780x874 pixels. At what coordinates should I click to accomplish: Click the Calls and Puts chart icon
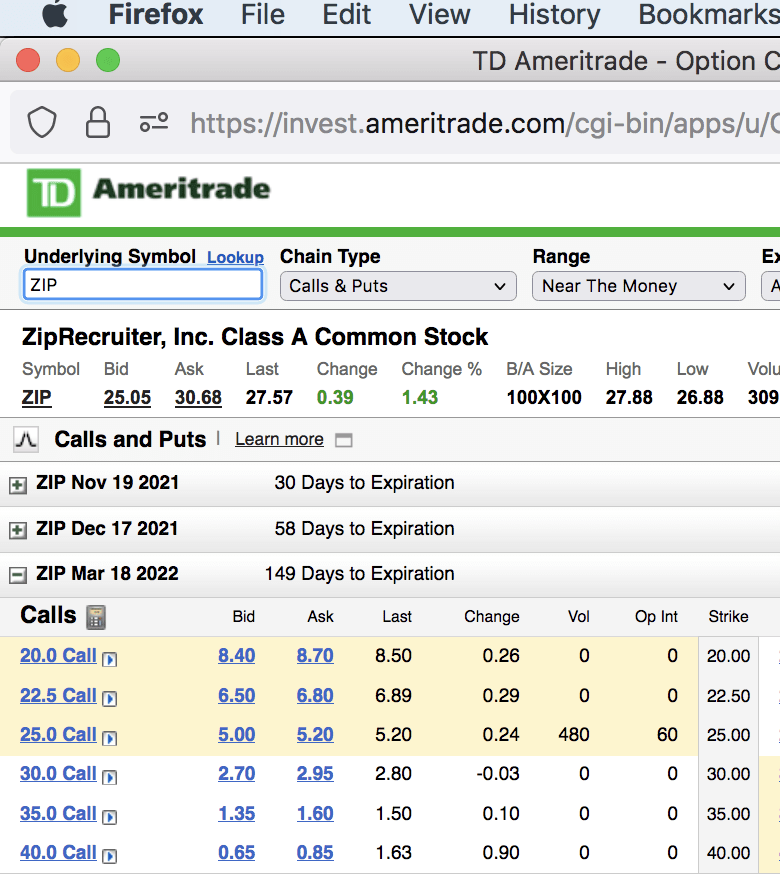(25, 439)
